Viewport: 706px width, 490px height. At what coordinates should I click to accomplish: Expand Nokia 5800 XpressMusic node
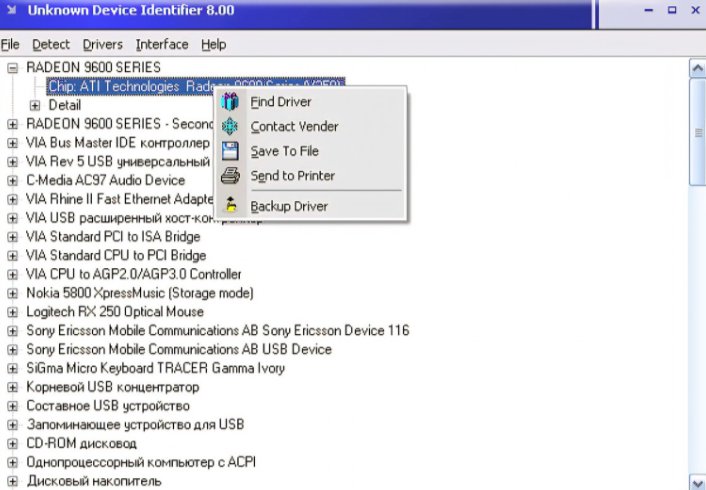click(13, 294)
